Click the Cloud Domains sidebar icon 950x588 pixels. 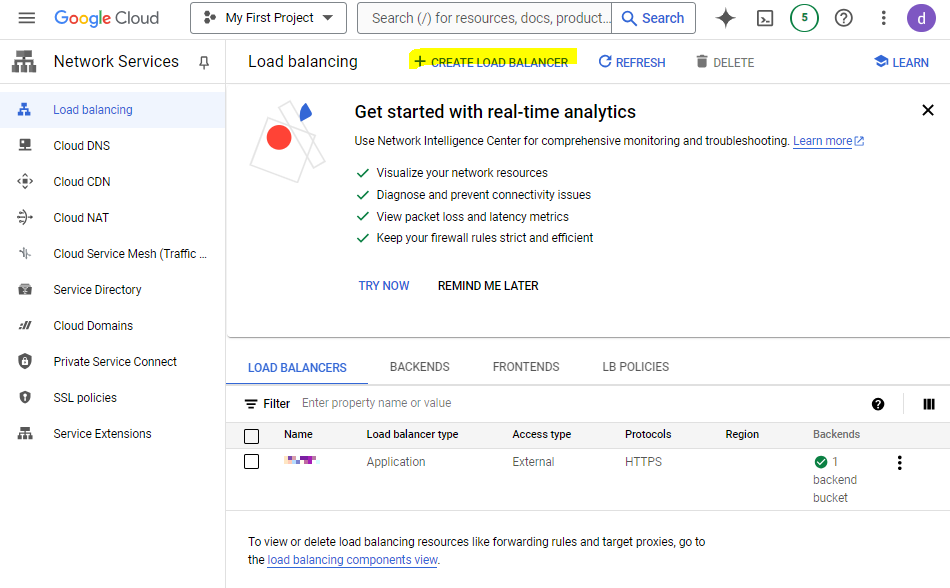25,325
